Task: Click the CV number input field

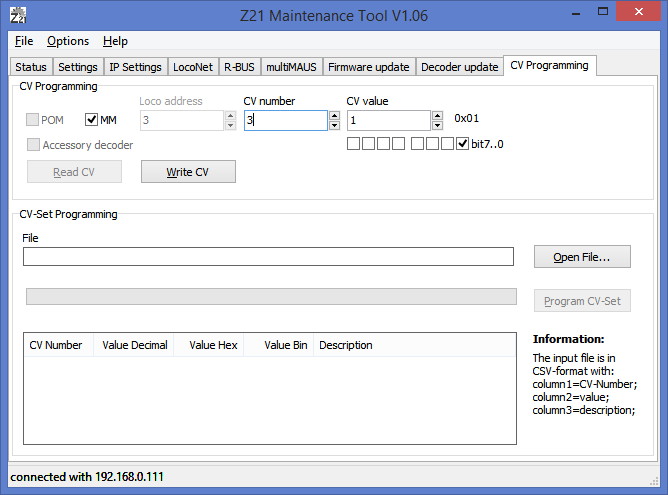Action: [x=285, y=120]
